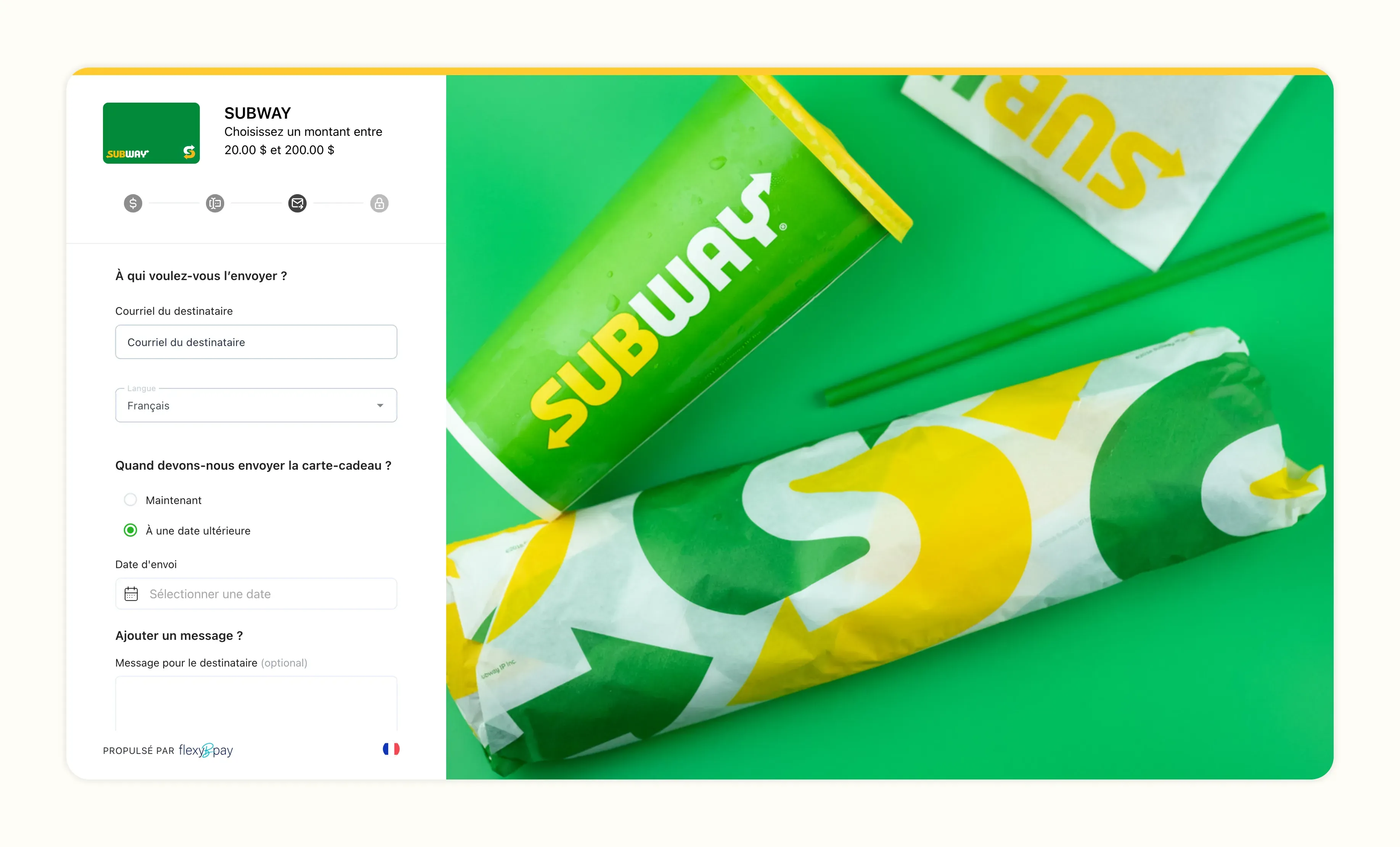Viewport: 1400px width, 847px height.
Task: Click the dropdown arrow in Langue field
Action: coord(380,405)
